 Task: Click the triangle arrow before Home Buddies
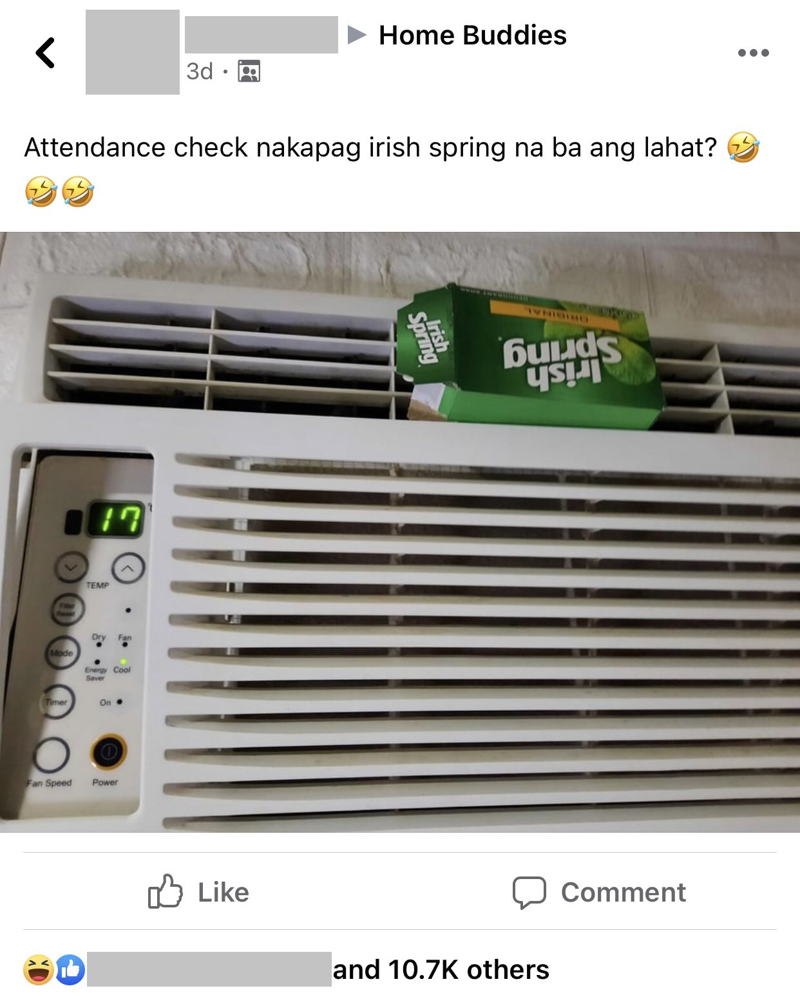pos(356,35)
